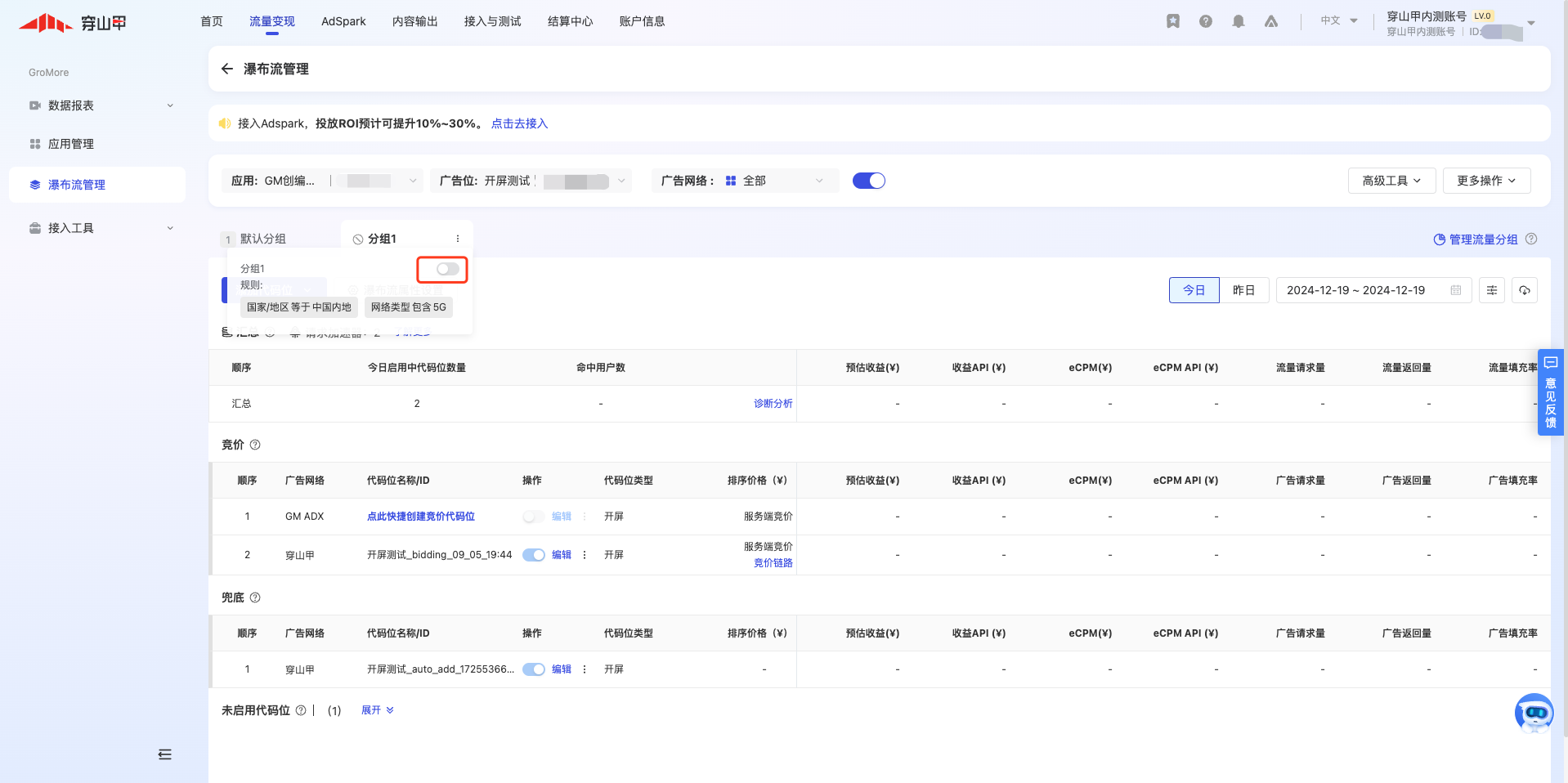
Task: Open AdSpark in top navigation
Action: [343, 21]
